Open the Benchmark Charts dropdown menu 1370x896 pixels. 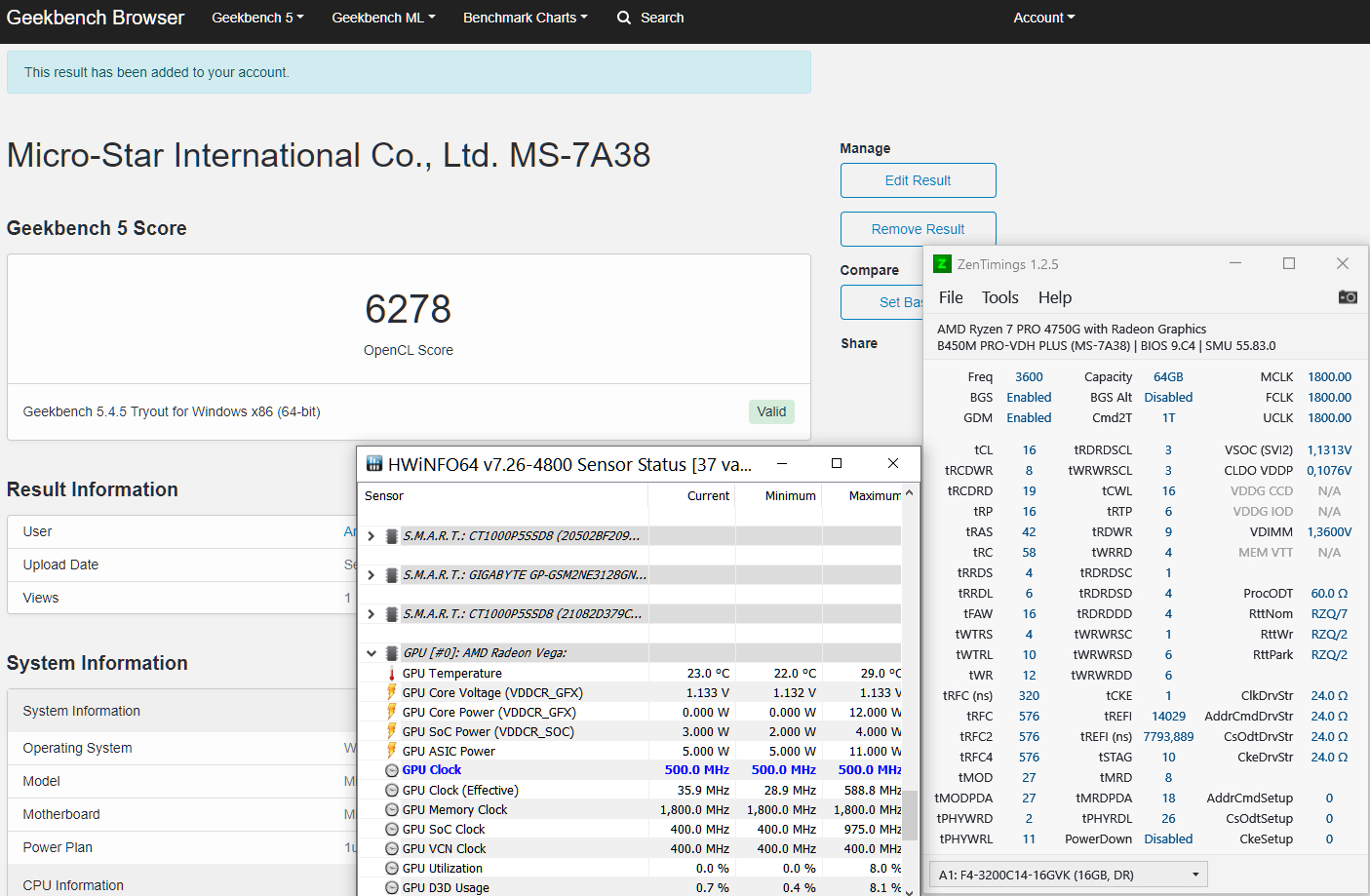[x=526, y=18]
